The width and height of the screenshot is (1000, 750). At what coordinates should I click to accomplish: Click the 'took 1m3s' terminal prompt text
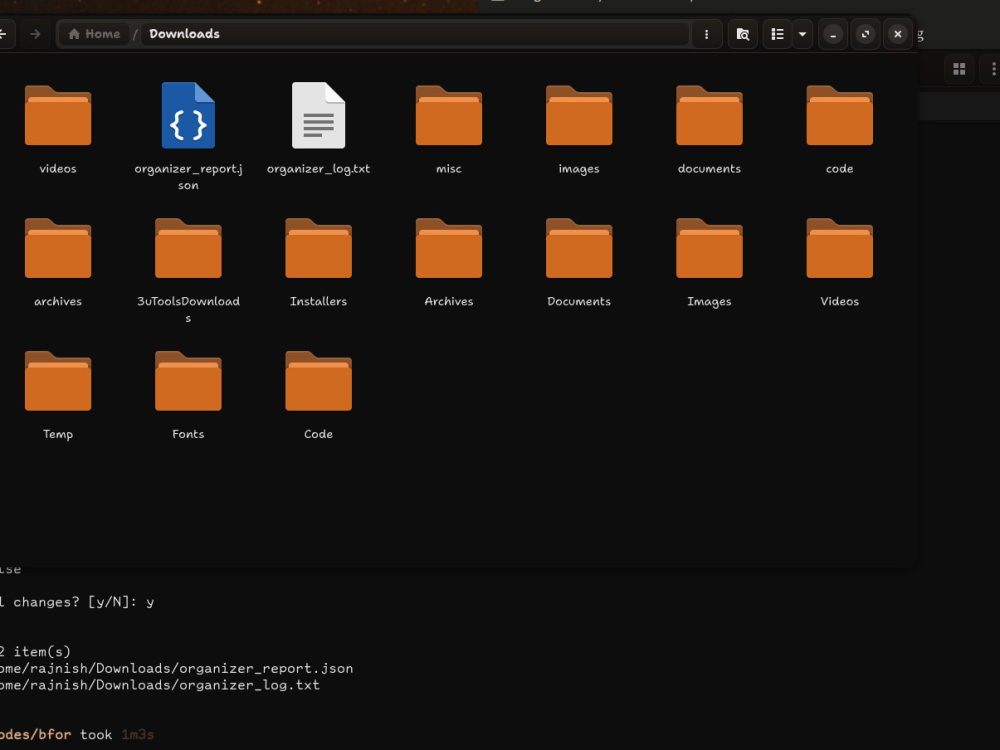click(117, 735)
